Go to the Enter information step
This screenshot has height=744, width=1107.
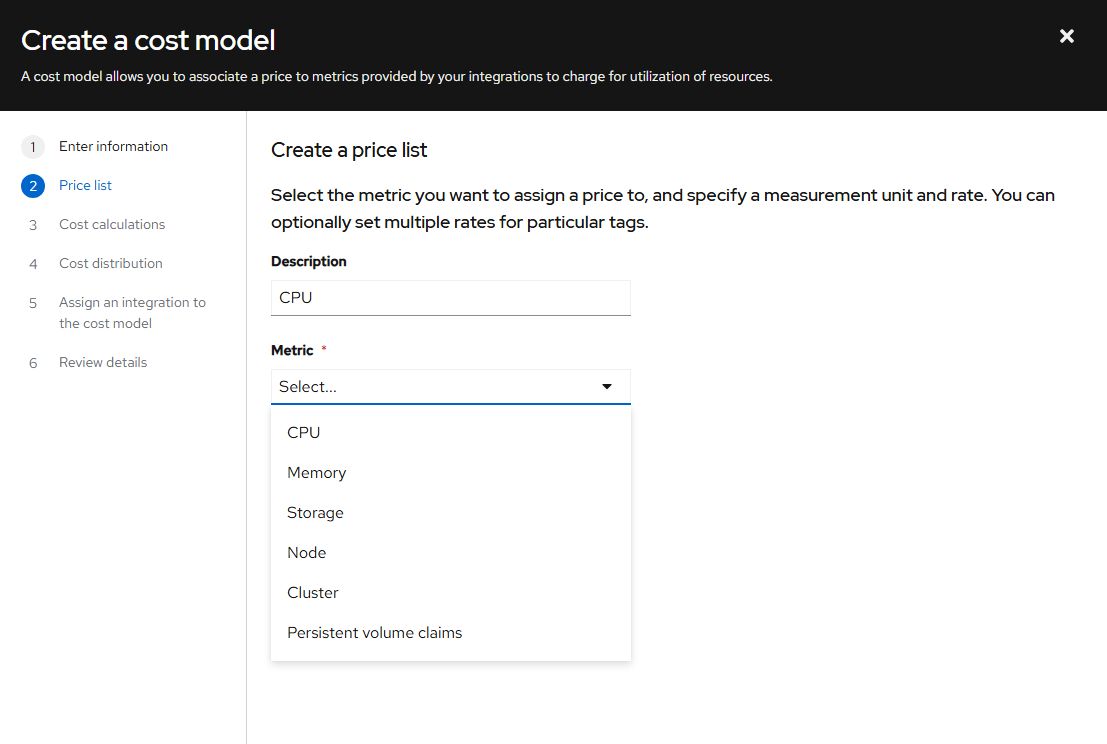[113, 147]
